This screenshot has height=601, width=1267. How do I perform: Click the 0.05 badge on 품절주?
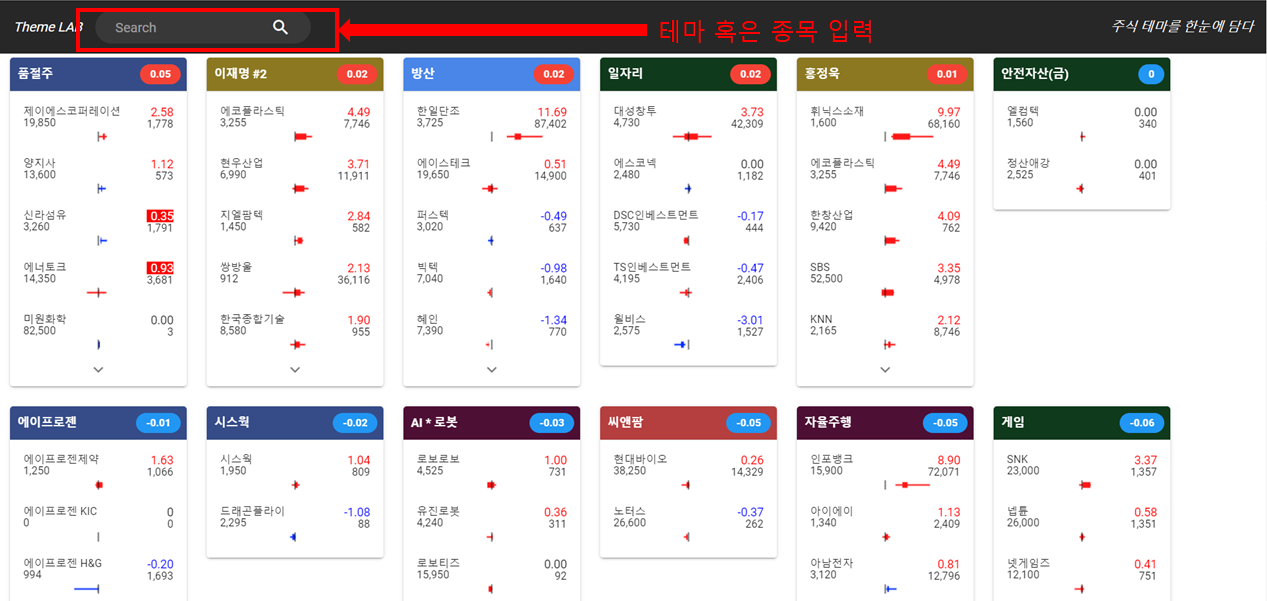pos(160,74)
